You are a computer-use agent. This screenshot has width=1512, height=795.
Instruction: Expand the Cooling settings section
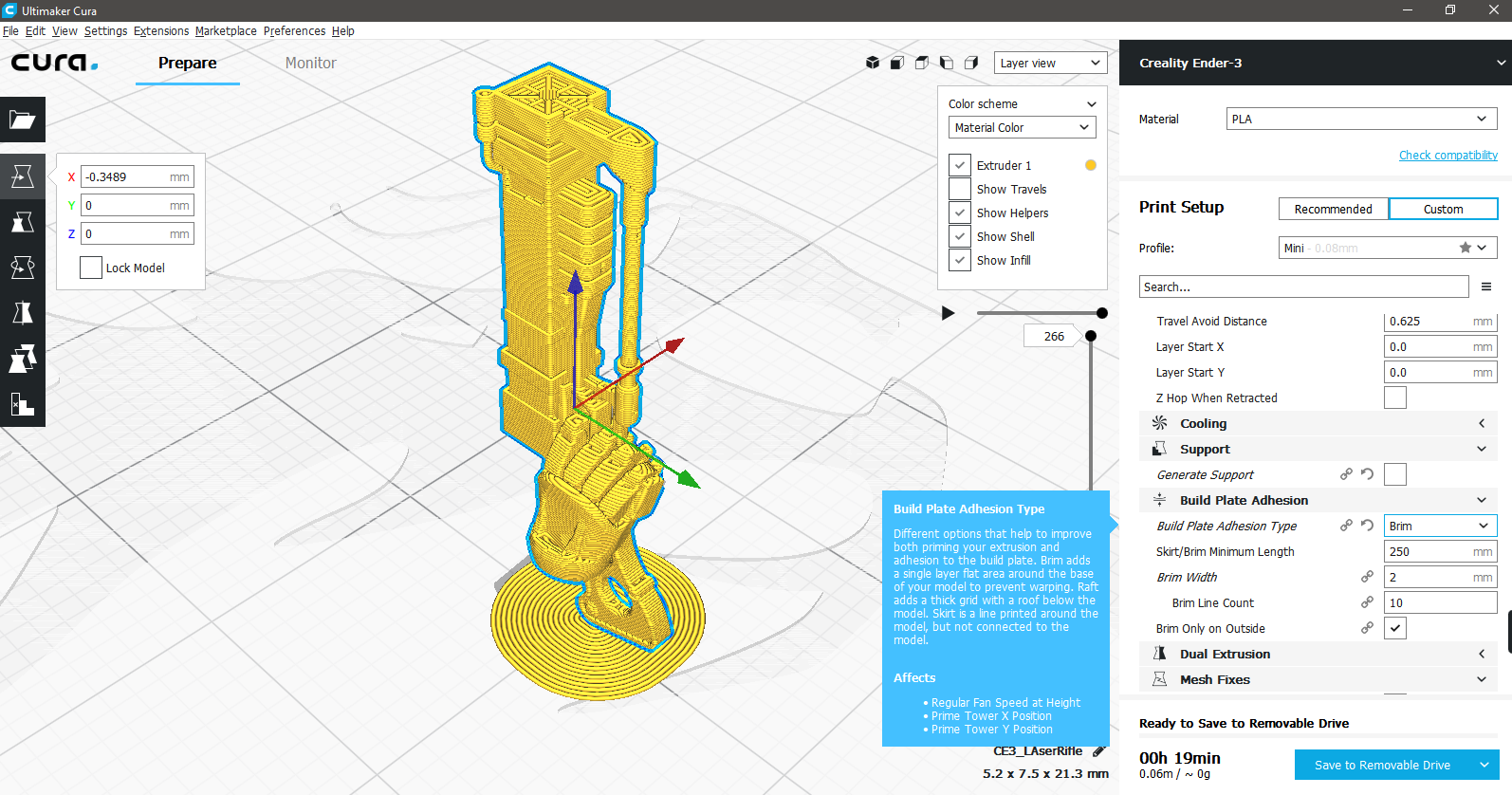tap(1318, 423)
